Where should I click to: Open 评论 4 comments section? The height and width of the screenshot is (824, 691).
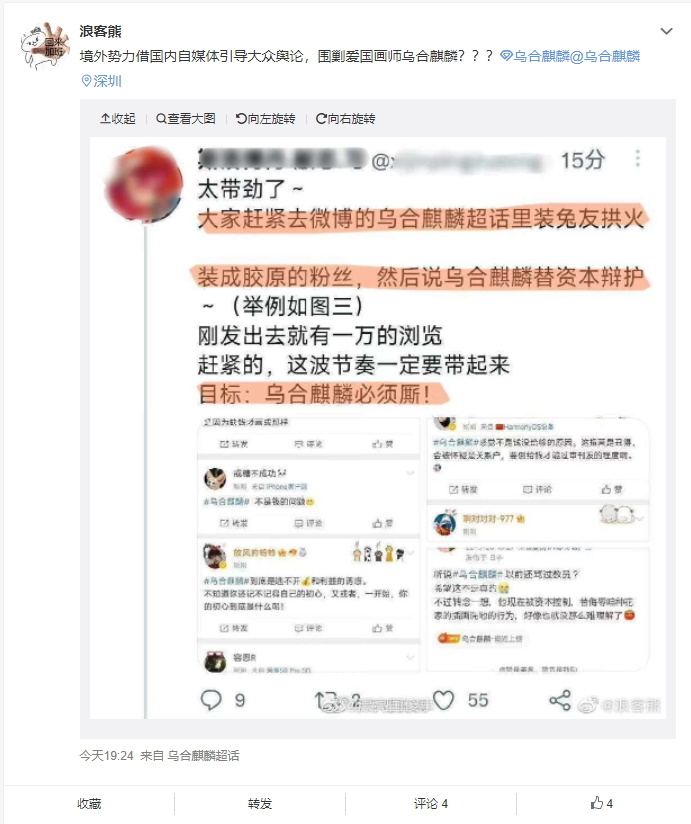[430, 804]
